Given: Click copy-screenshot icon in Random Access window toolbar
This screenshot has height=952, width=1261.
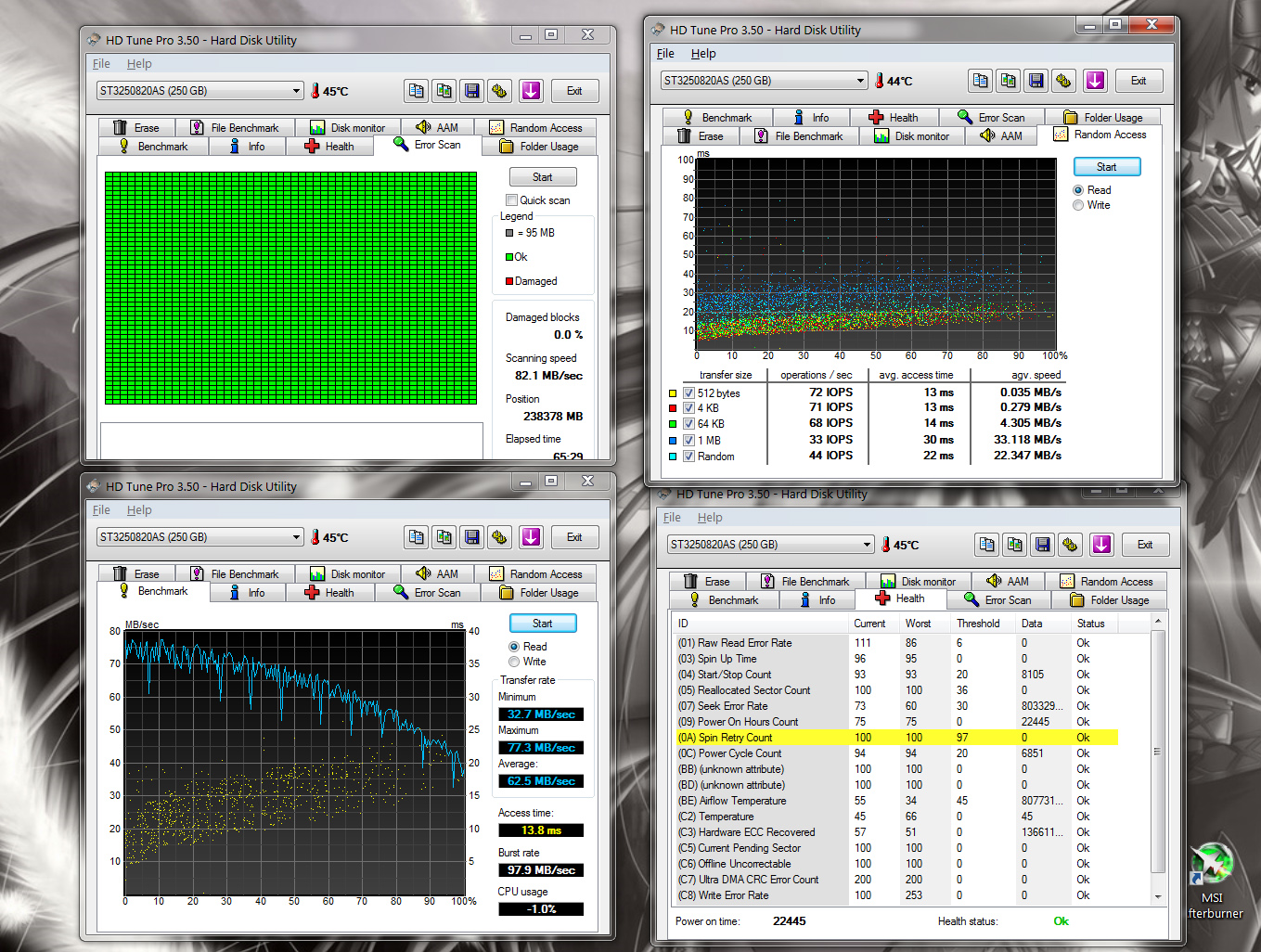Looking at the screenshot, I should pyautogui.click(x=1009, y=81).
